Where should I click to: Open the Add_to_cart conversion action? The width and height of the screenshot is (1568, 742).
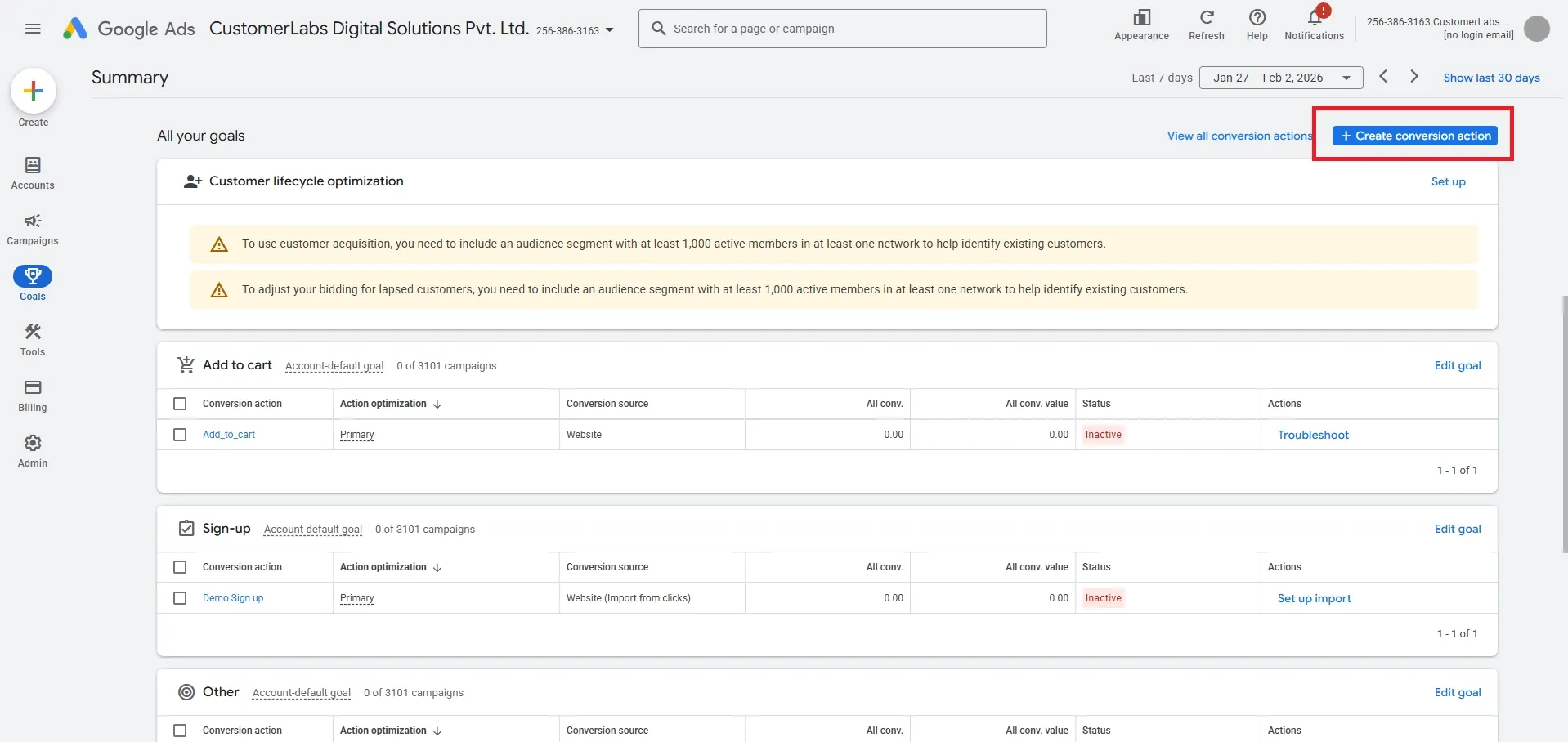pos(229,435)
